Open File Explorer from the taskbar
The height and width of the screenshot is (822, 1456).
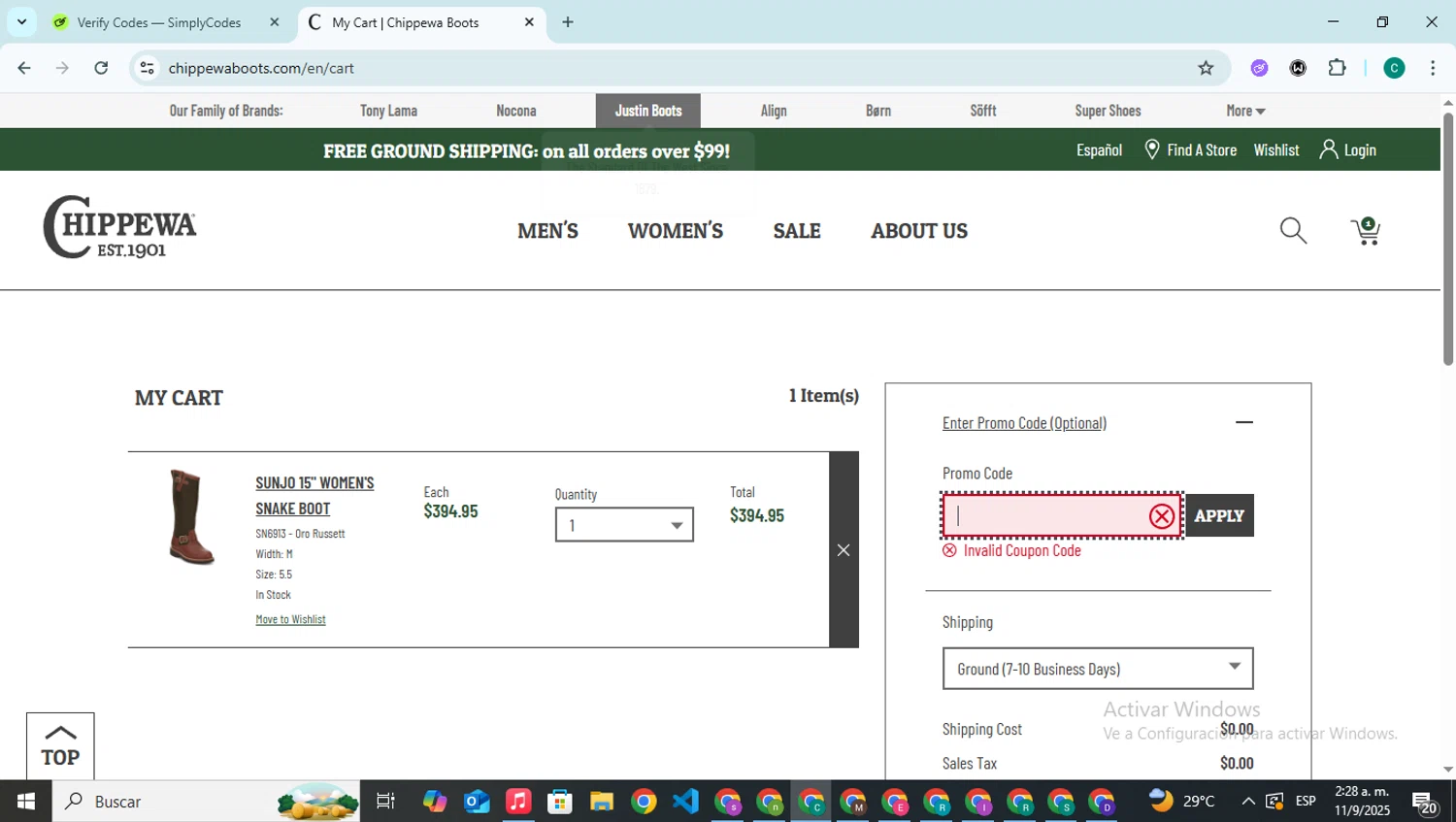click(602, 801)
